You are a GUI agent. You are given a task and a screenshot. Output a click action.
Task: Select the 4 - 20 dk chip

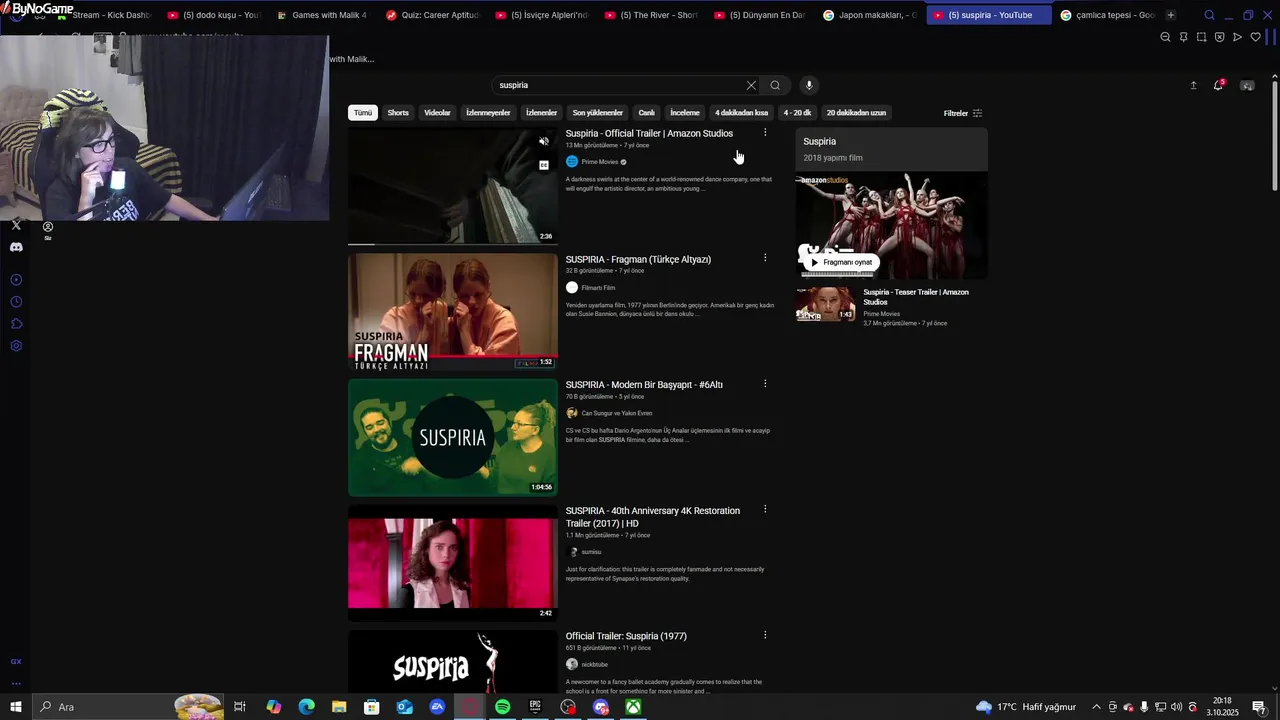point(797,113)
